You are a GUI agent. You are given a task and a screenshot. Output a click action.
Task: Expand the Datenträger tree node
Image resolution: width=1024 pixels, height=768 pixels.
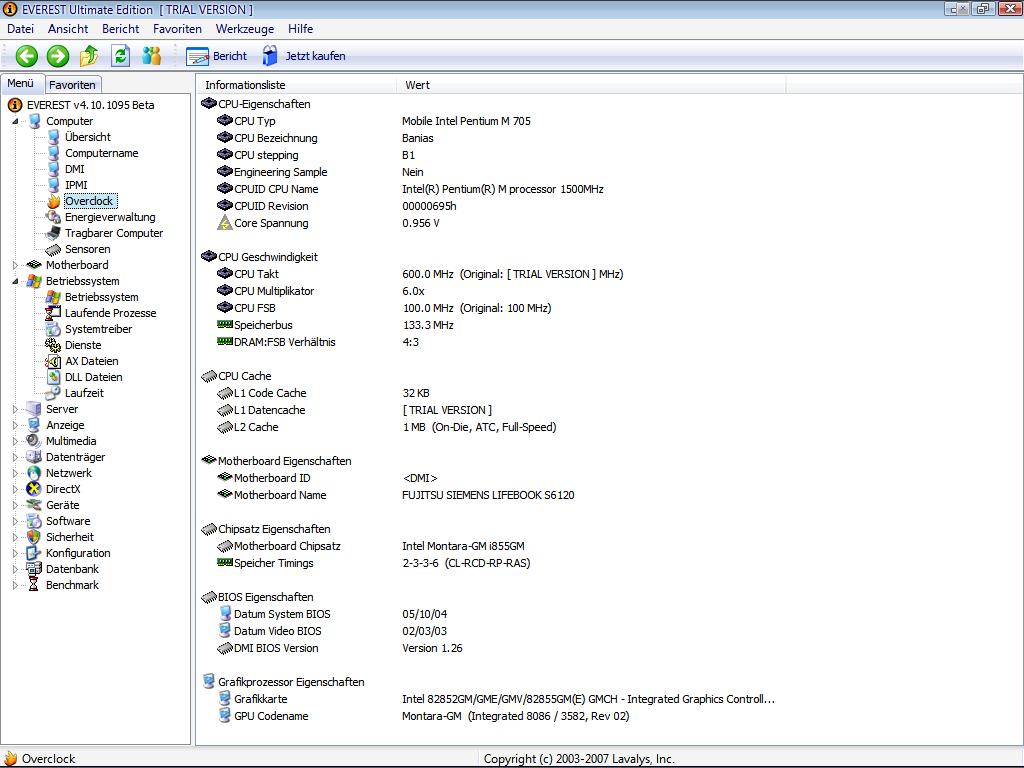pyautogui.click(x=15, y=457)
